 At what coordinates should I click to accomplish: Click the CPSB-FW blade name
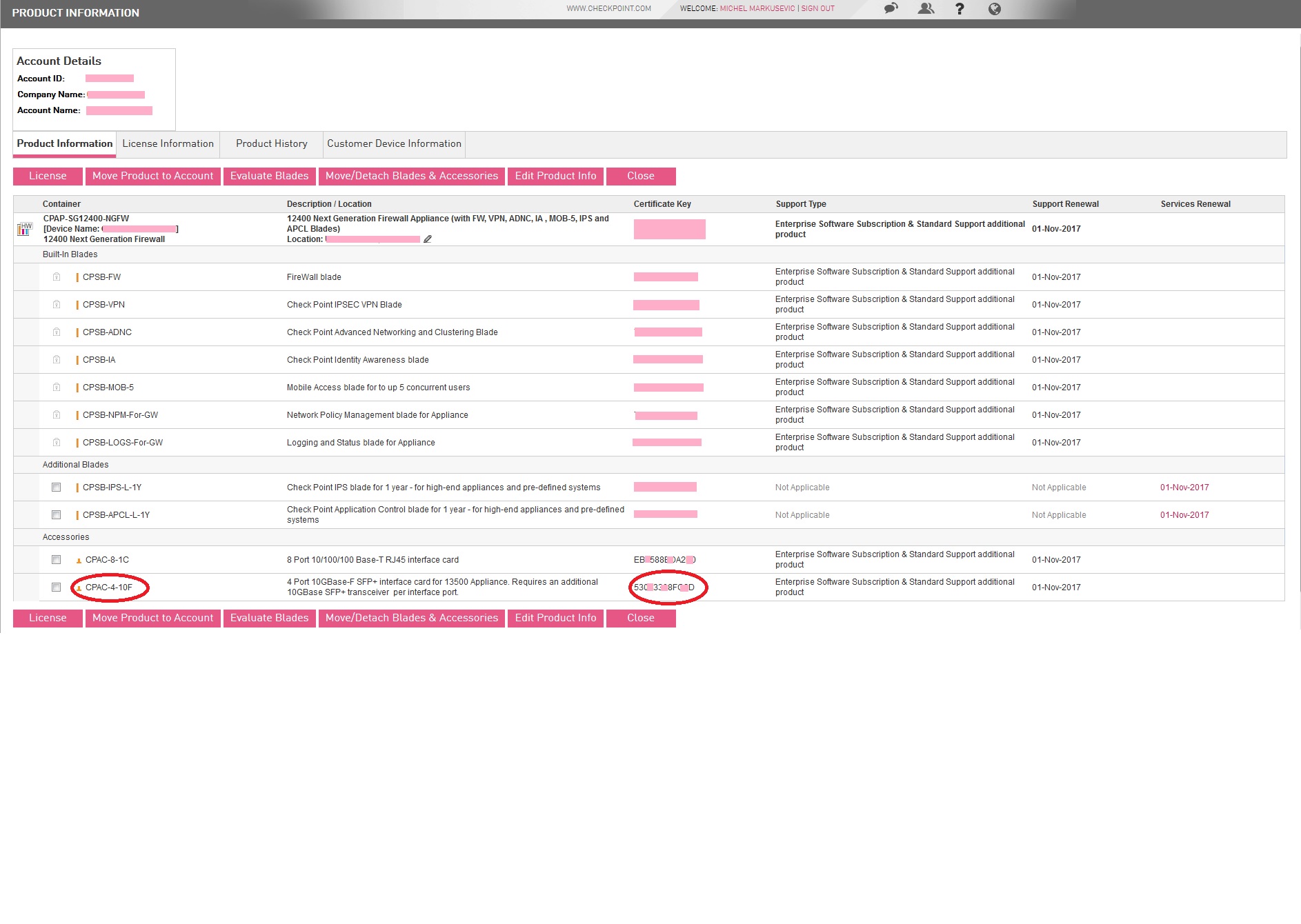coord(101,277)
